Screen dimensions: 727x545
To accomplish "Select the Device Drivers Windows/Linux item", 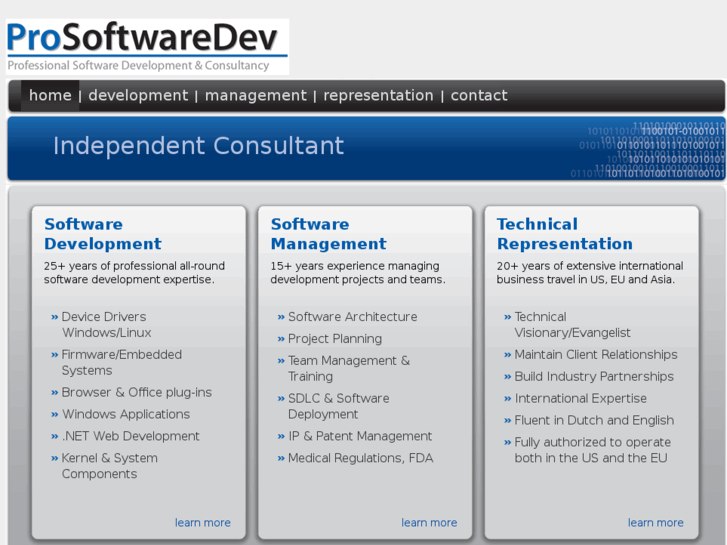I will [107, 325].
